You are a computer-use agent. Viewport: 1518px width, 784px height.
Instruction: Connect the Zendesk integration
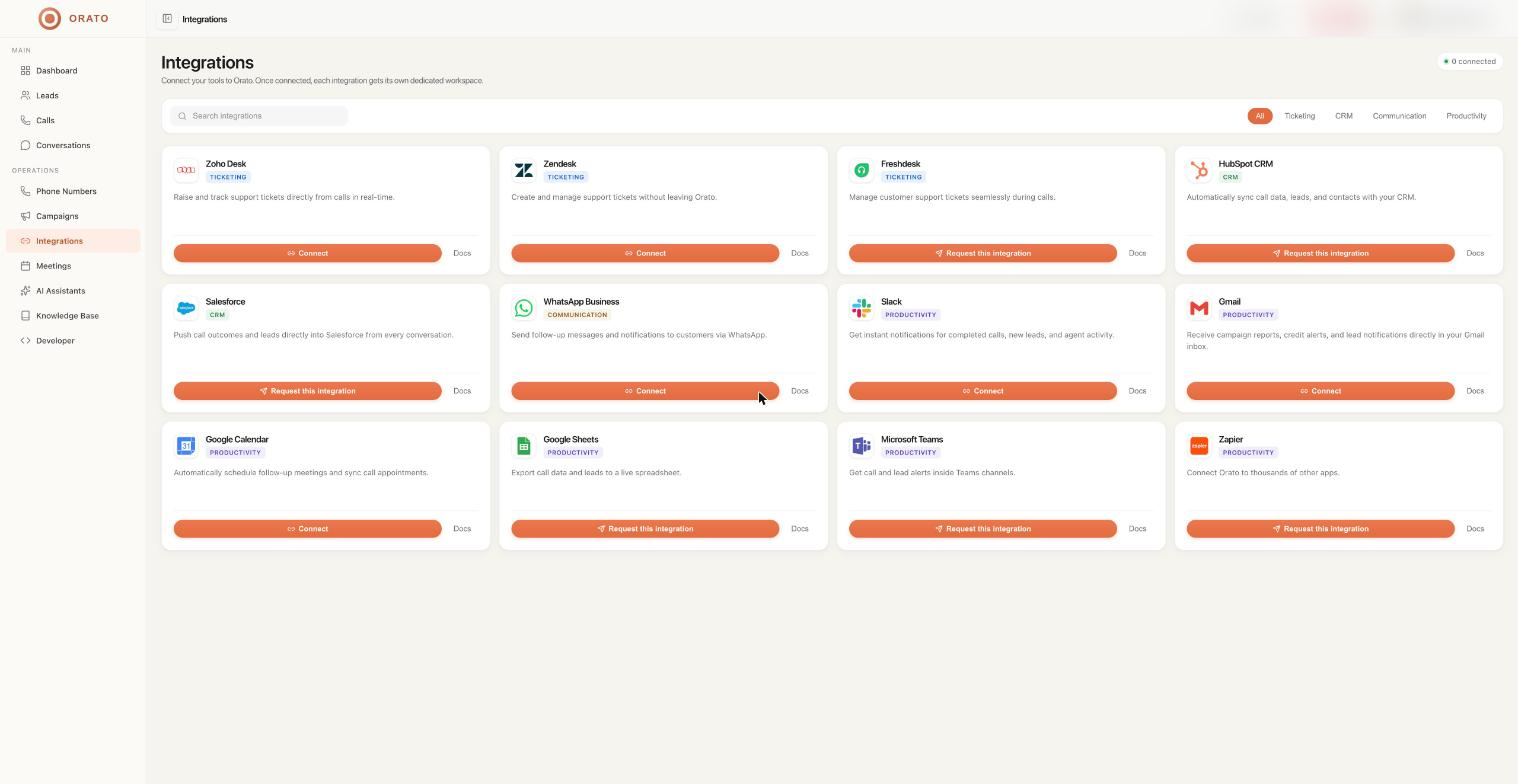click(645, 253)
